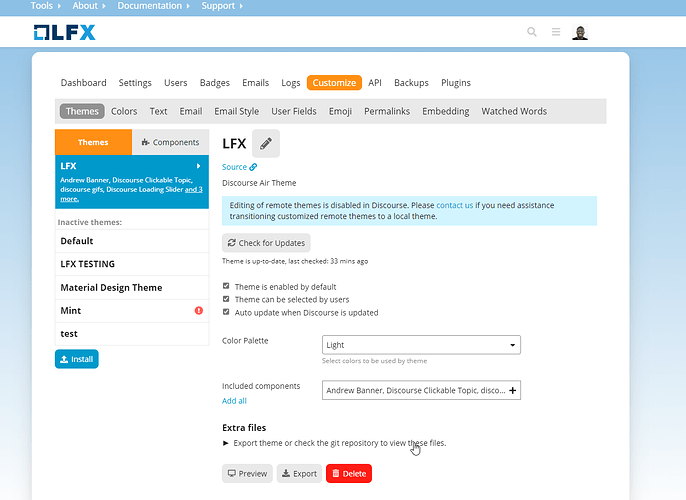Select the Default inactive theme
Viewport: 686px width, 500px height.
pyautogui.click(x=132, y=241)
